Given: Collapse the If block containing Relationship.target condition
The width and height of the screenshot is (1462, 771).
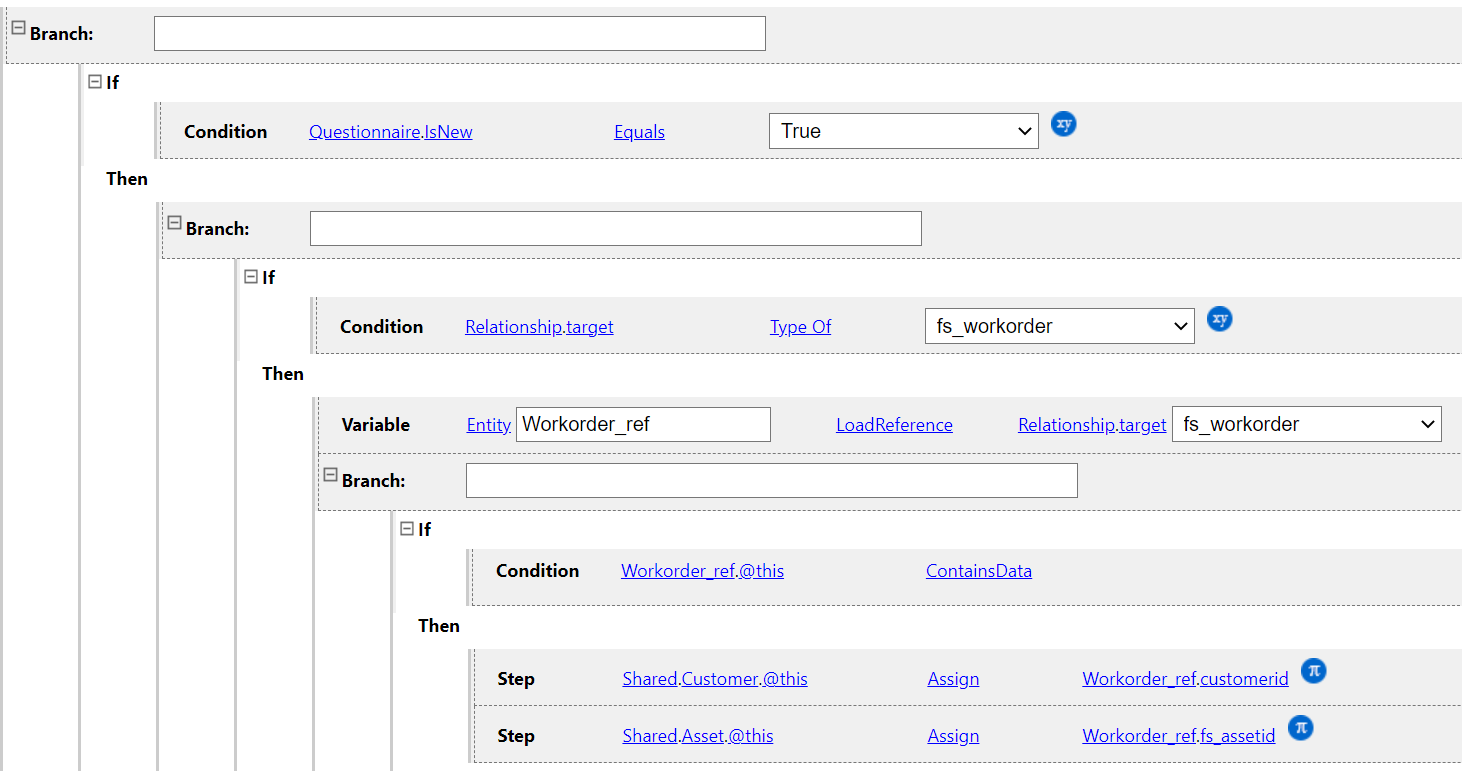Looking at the screenshot, I should (251, 276).
